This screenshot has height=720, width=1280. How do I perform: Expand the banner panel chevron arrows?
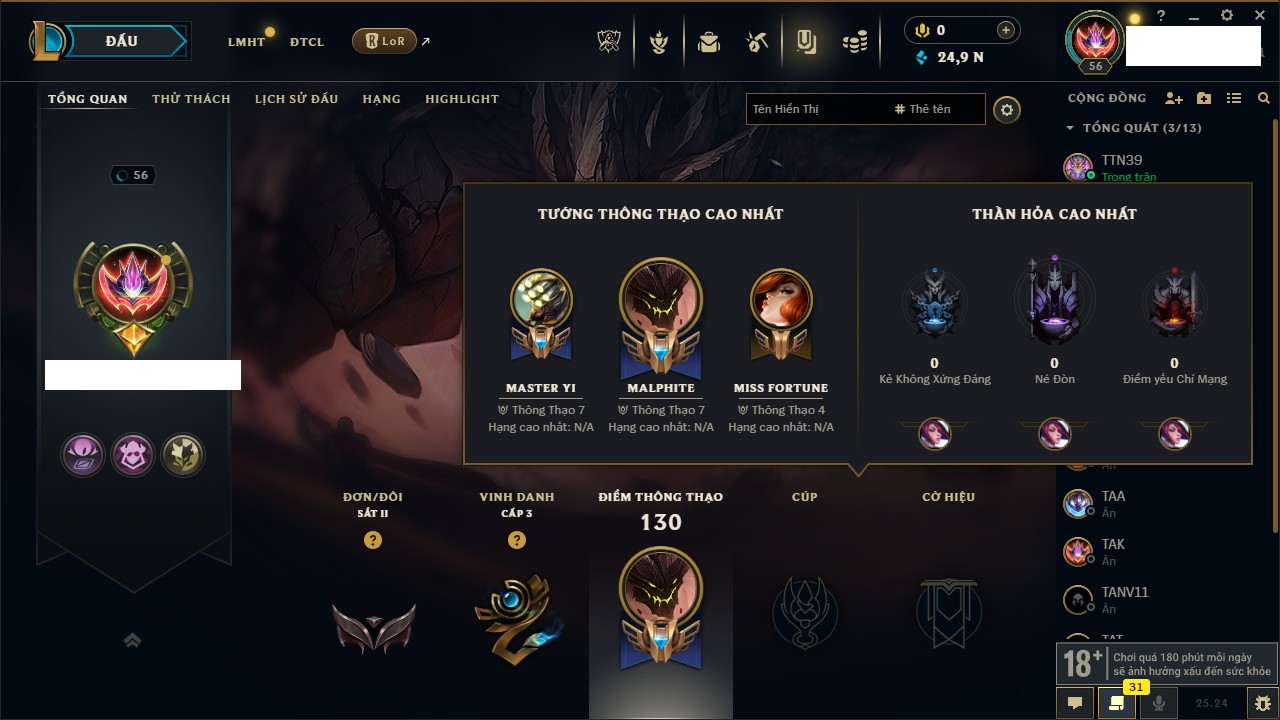[132, 641]
